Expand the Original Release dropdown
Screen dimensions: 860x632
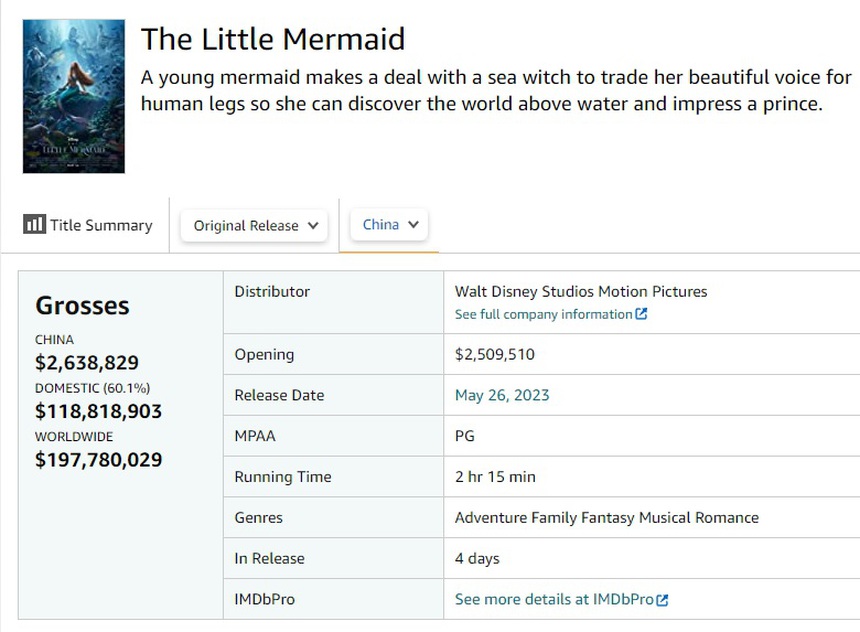click(x=255, y=225)
